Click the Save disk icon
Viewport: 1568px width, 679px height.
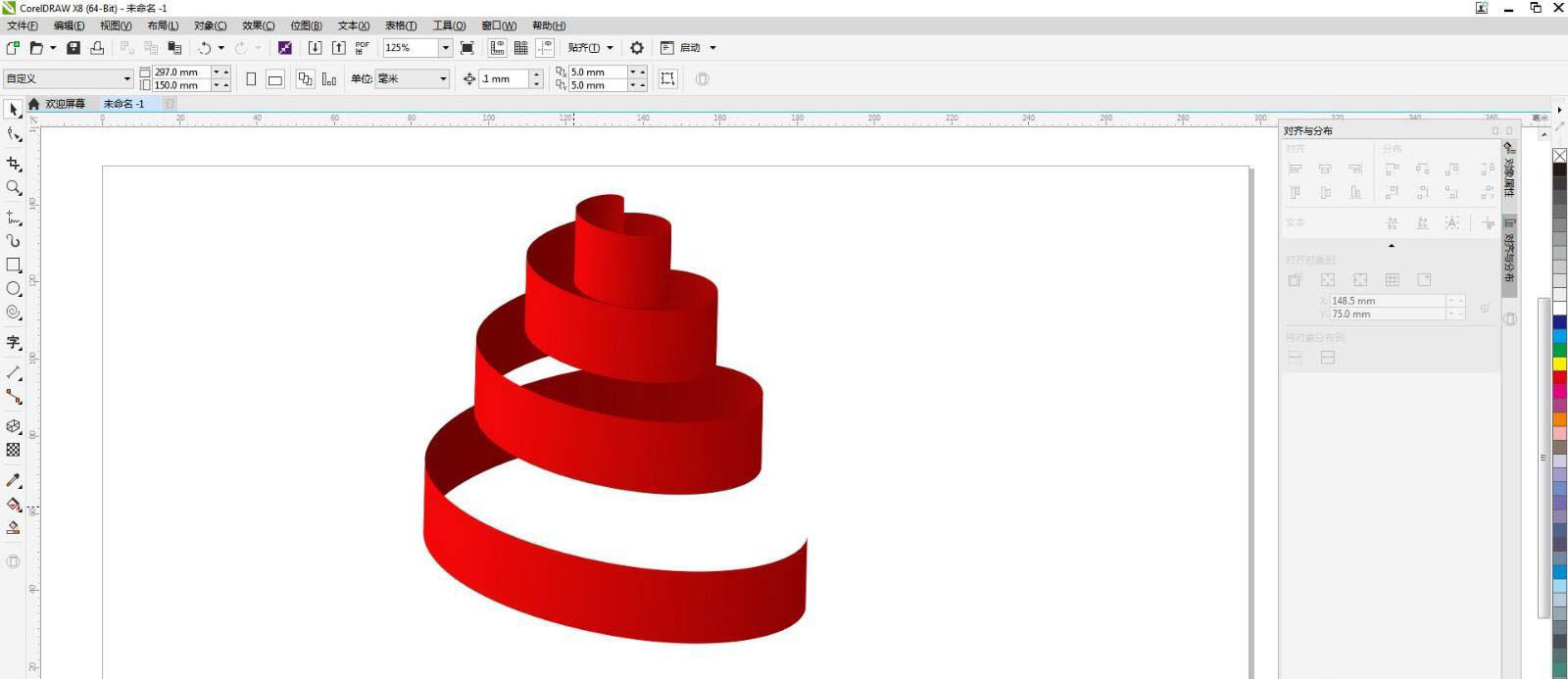point(73,48)
